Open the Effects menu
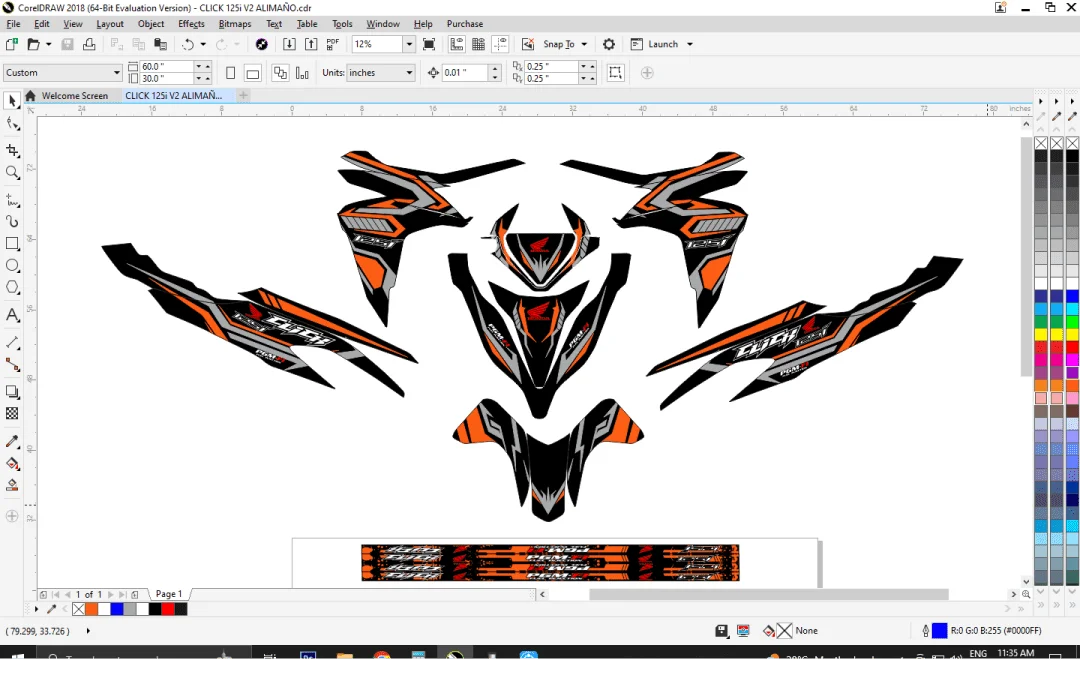The height and width of the screenshot is (675, 1080). point(191,23)
